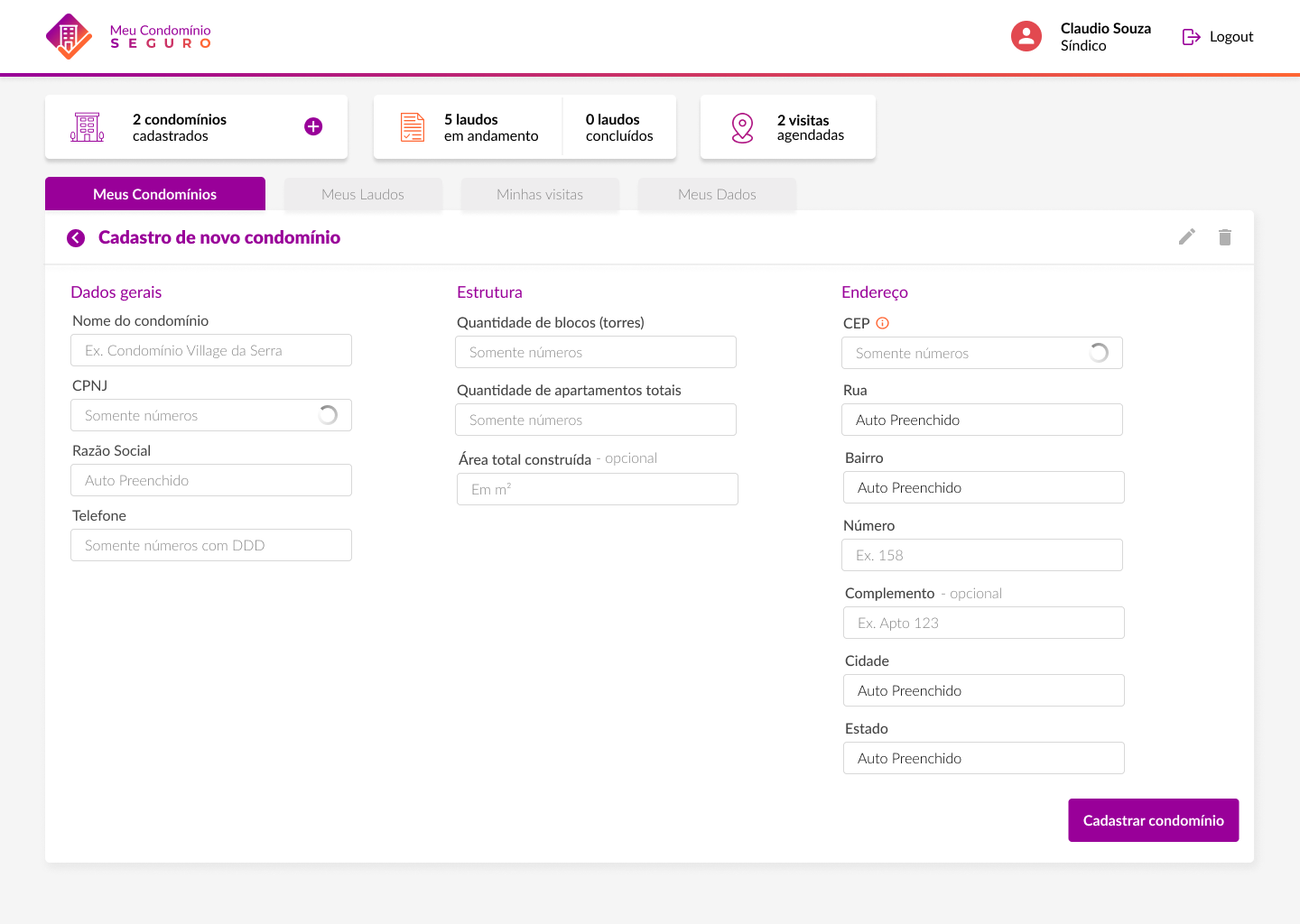Click the user avatar icon
1300x924 pixels.
[1026, 36]
